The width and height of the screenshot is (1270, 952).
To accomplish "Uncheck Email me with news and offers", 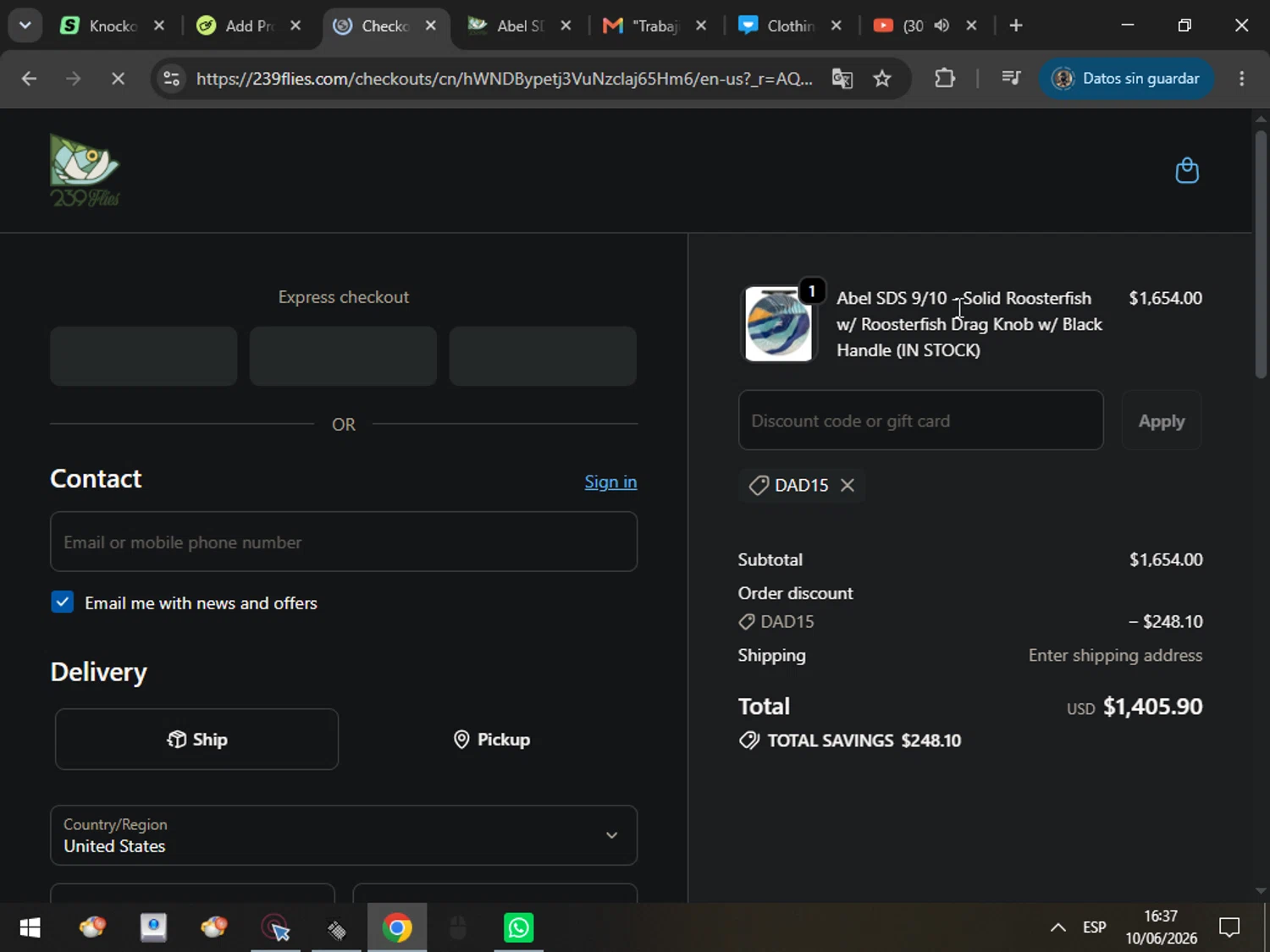I will (62, 603).
